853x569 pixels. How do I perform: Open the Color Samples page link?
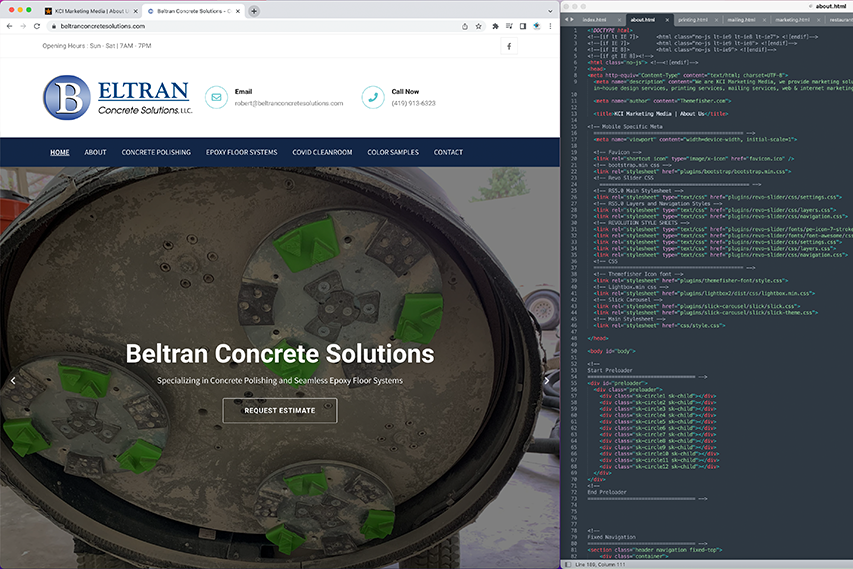click(x=393, y=152)
